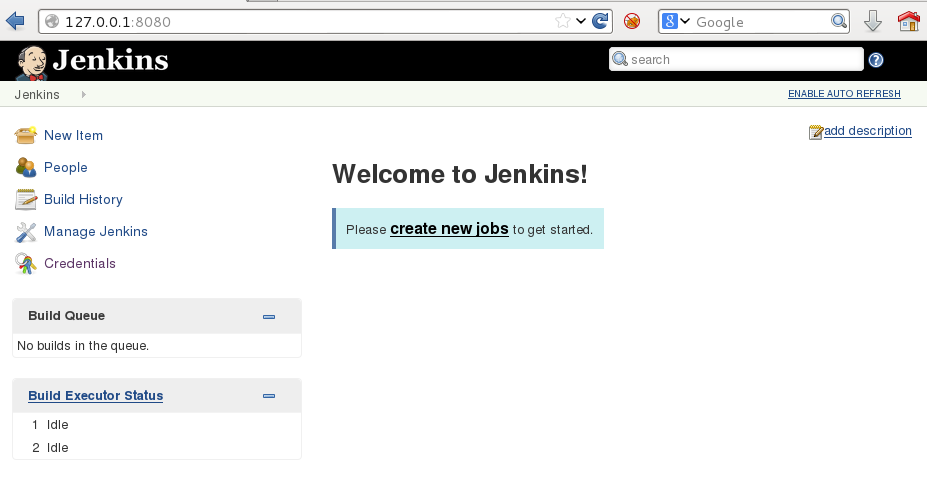Screen dimensions: 927x493
Task: Open Build History link
Action: point(83,199)
